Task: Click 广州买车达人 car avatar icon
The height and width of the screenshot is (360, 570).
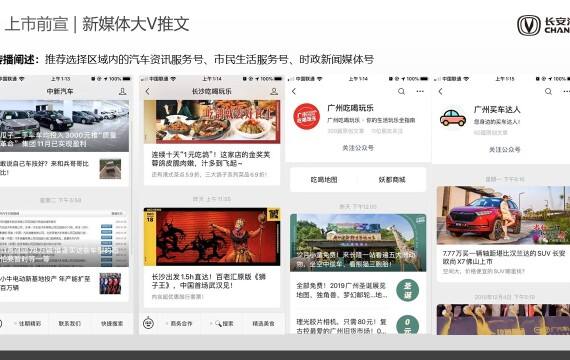Action: 453,117
